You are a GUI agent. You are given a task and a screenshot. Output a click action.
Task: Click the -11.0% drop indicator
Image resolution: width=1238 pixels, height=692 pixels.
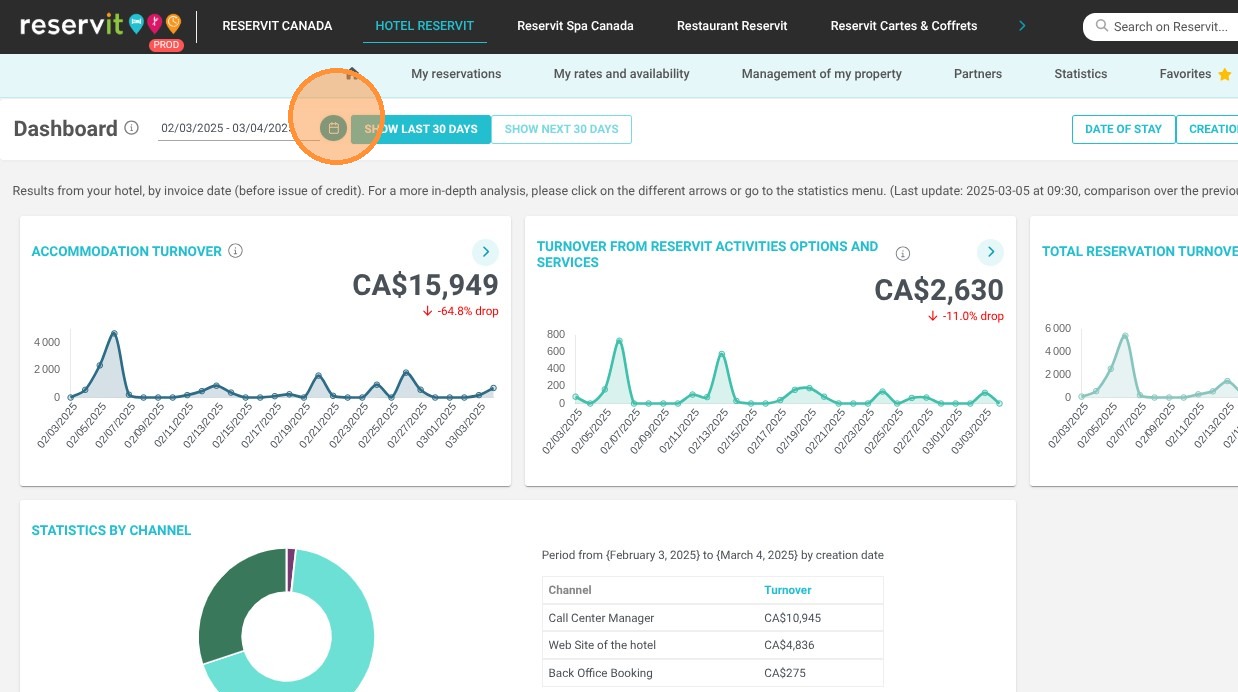pyautogui.click(x=966, y=316)
